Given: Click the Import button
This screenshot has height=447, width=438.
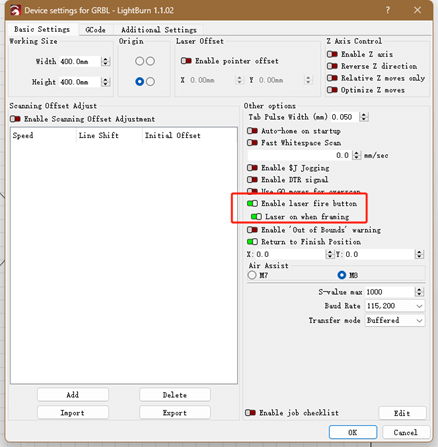Looking at the screenshot, I should (x=73, y=413).
